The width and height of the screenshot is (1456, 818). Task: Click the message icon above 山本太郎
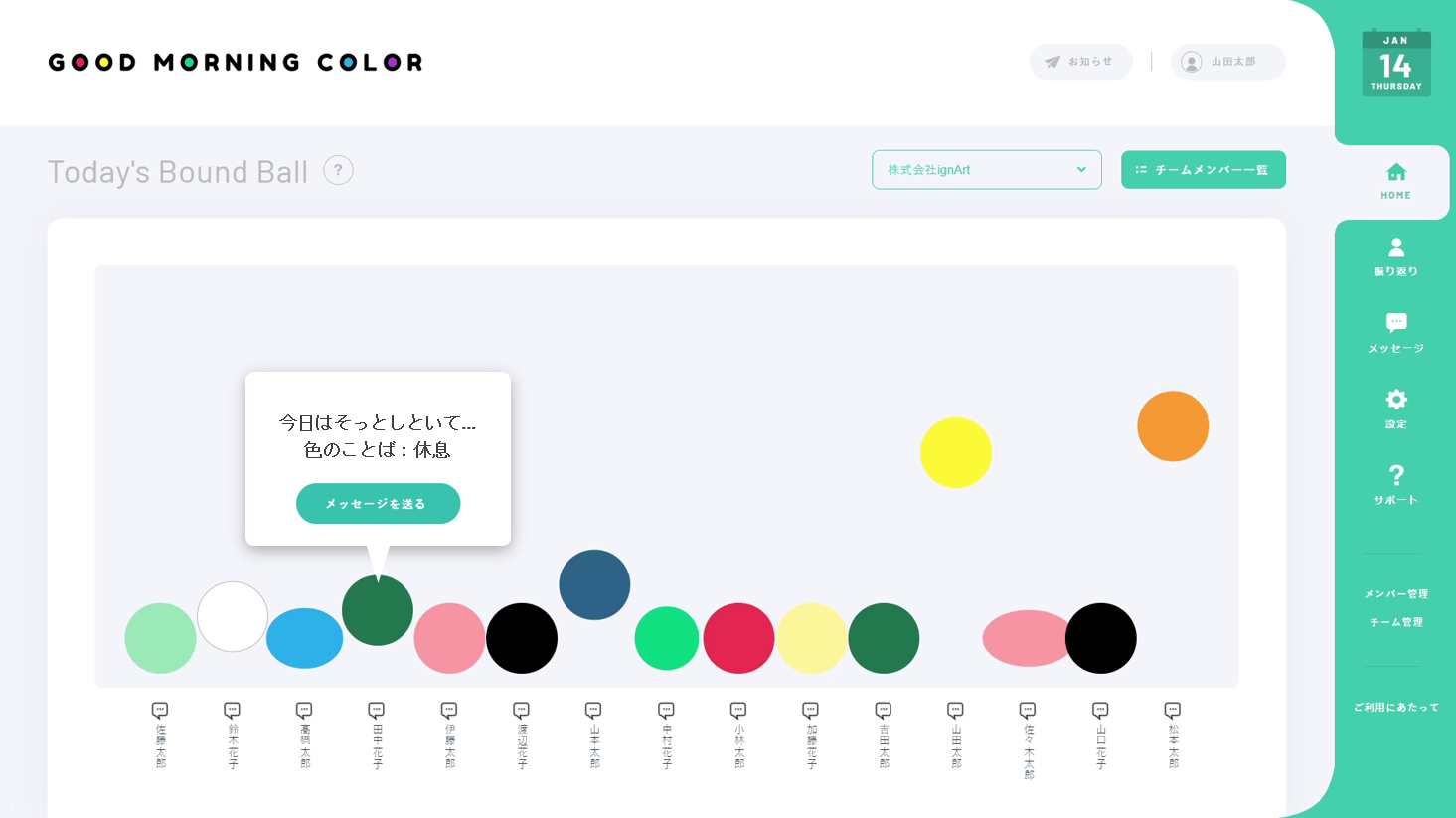(x=593, y=710)
